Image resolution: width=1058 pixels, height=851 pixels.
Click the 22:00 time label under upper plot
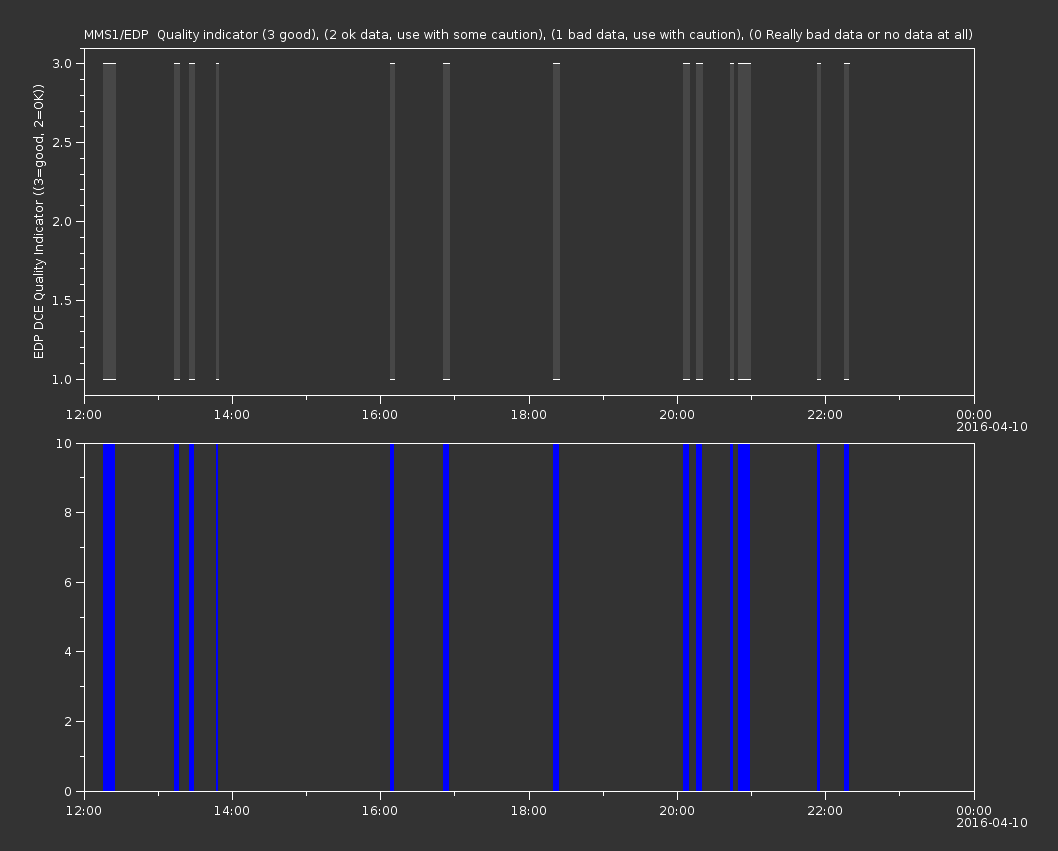click(x=825, y=414)
